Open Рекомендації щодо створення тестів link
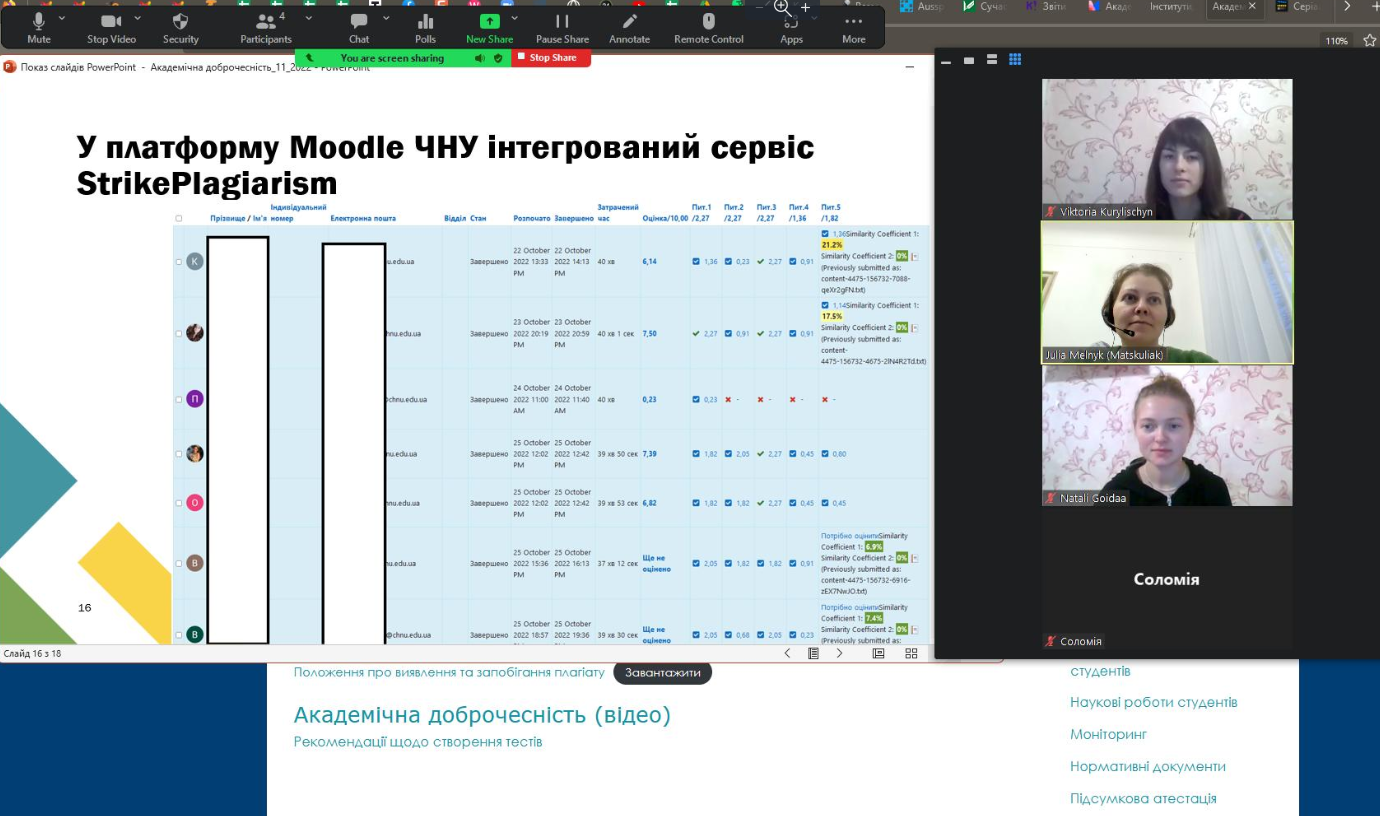1380x816 pixels. pos(418,742)
